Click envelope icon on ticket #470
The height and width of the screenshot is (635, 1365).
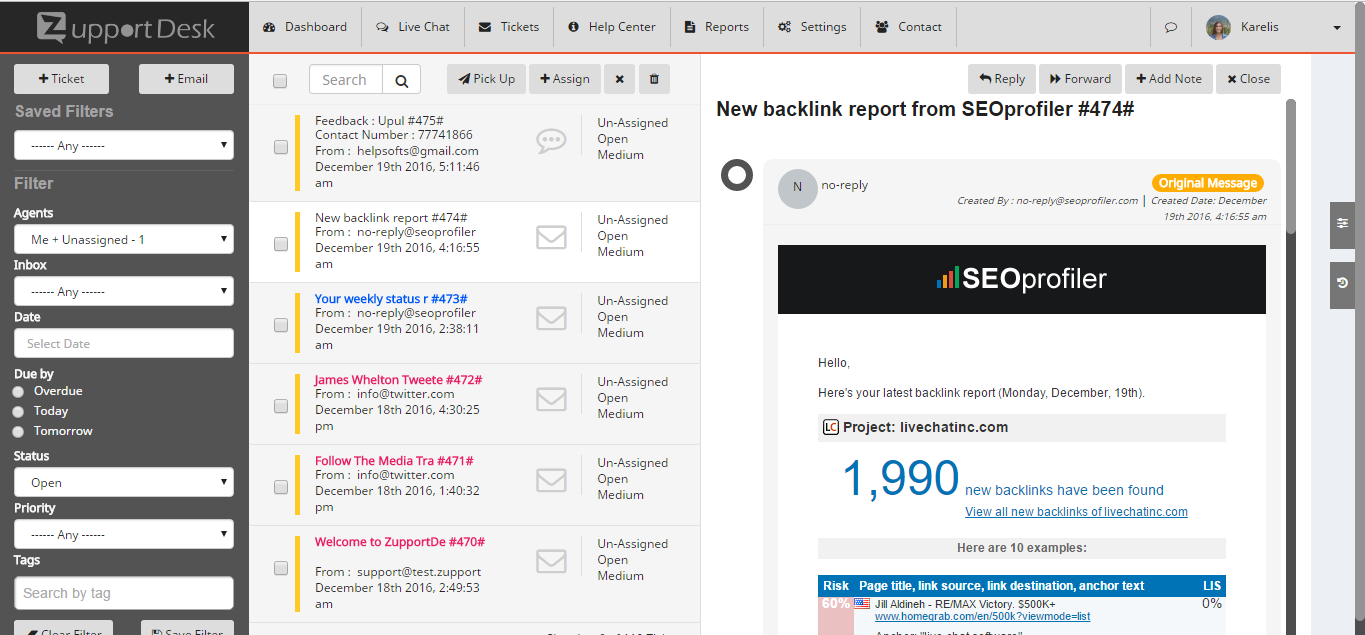pyautogui.click(x=551, y=561)
